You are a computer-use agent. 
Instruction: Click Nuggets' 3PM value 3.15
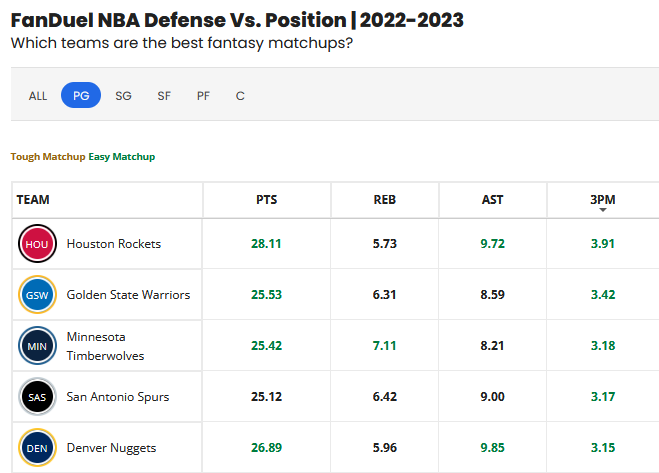603,448
